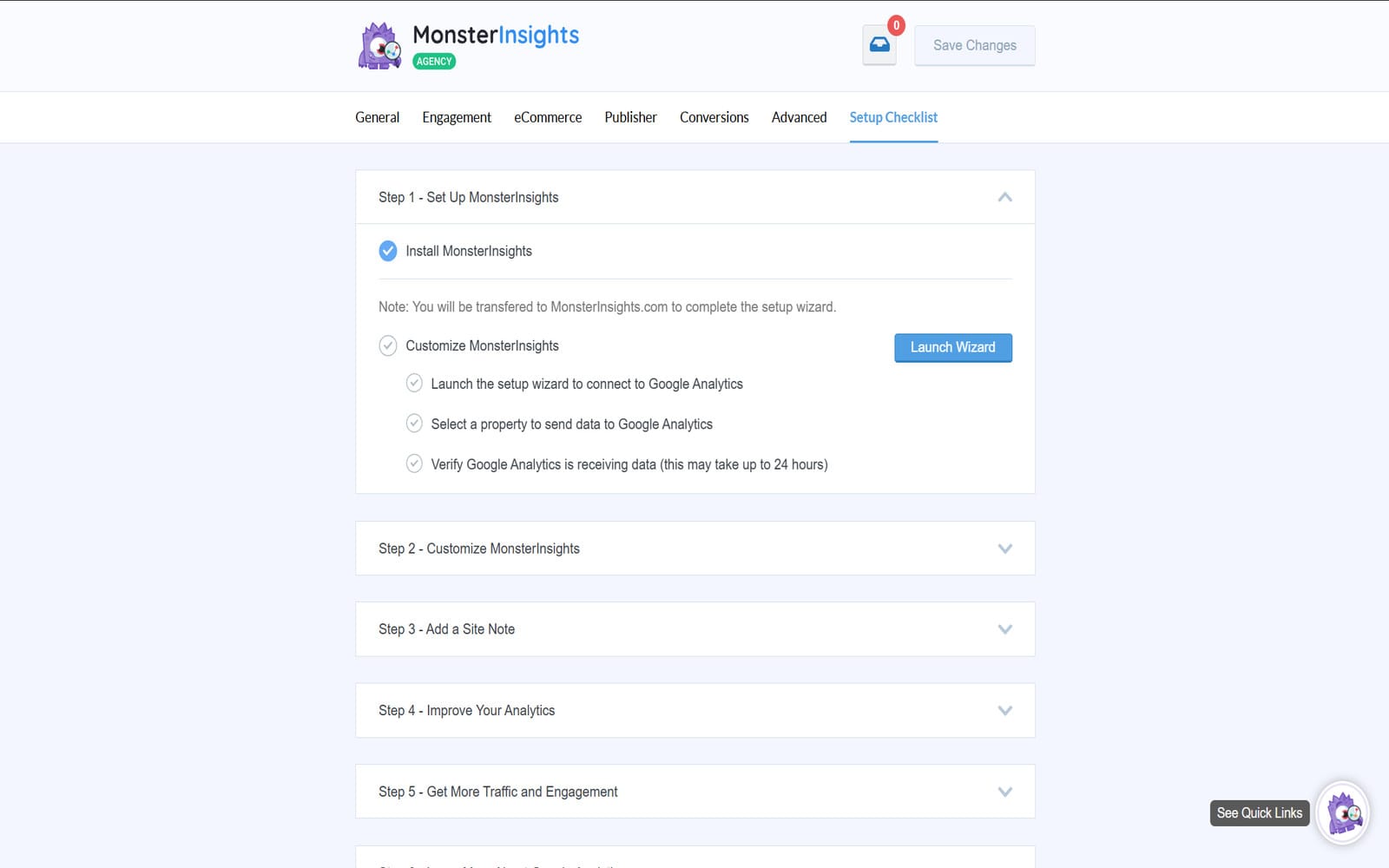
Task: Go to the eCommerce tab
Action: click(548, 117)
